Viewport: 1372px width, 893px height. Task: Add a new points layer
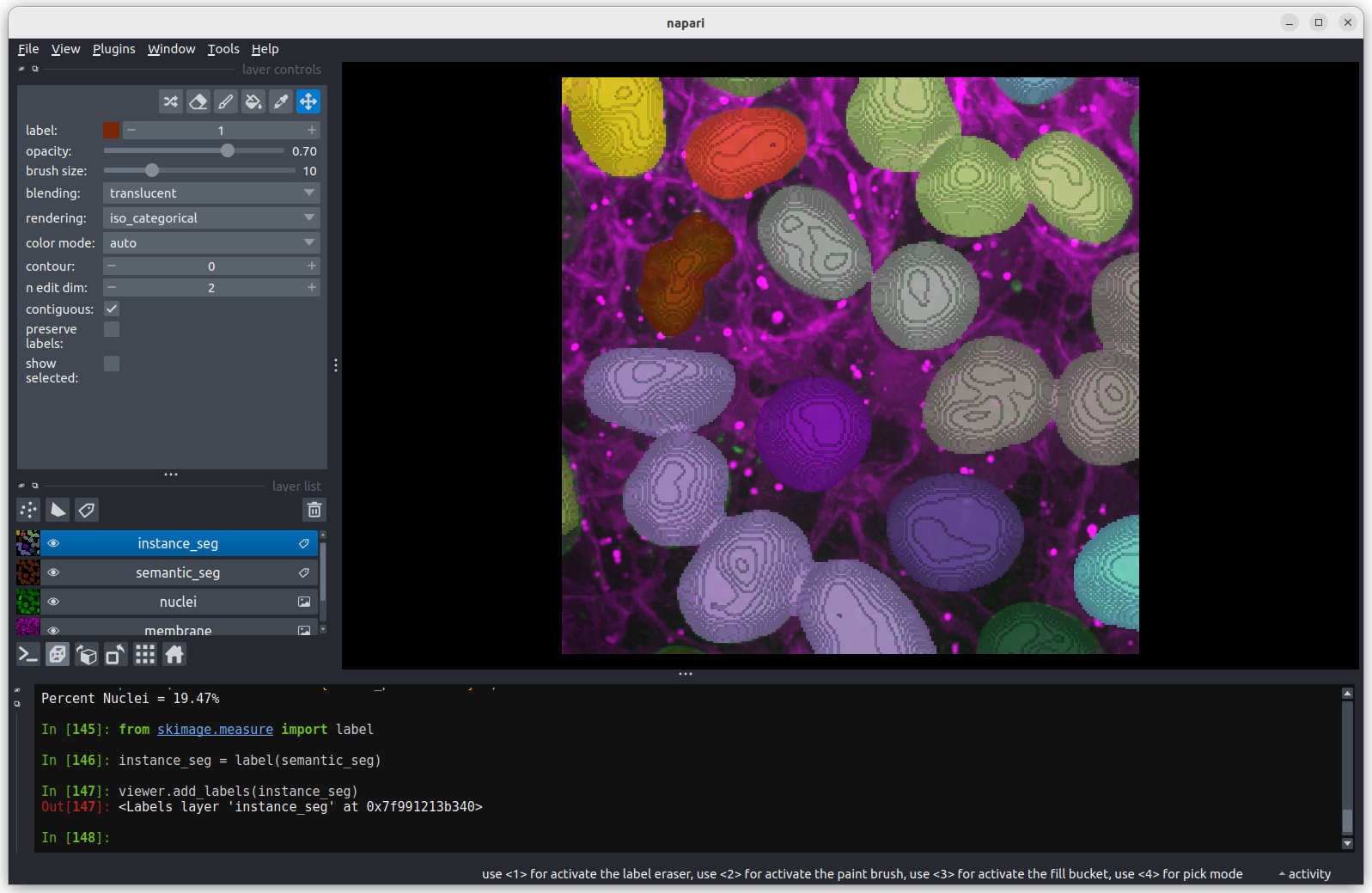[x=28, y=510]
